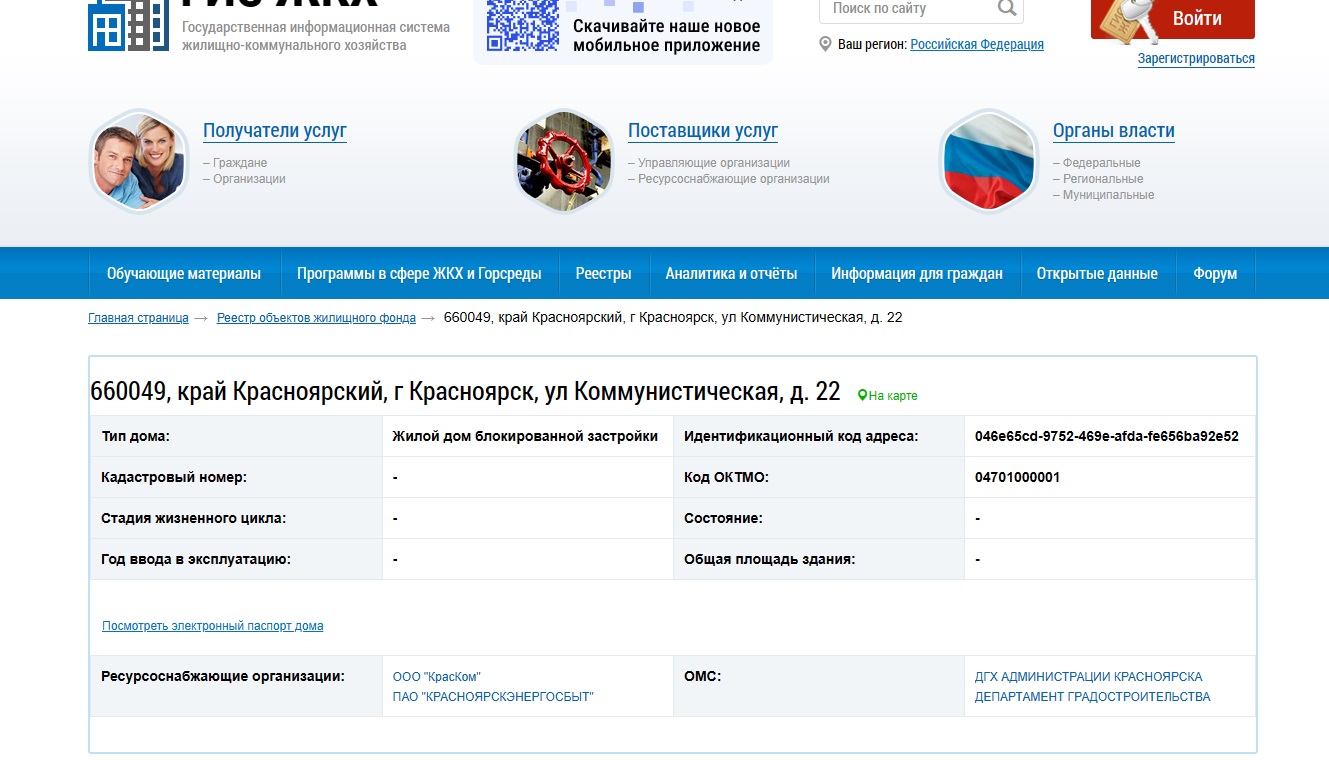Open the Аналитика и отчёты menu item
This screenshot has width=1329, height=777.
point(731,274)
